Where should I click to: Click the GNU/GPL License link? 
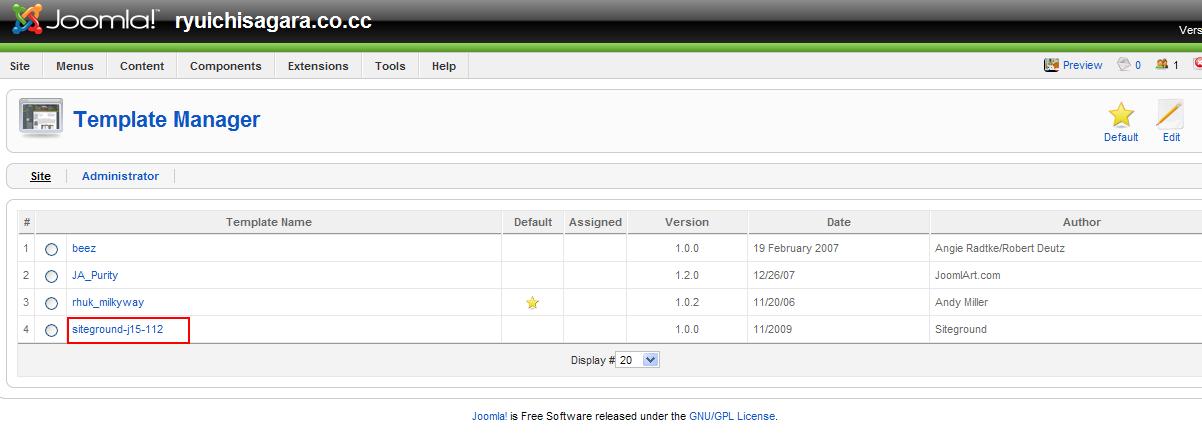point(732,416)
